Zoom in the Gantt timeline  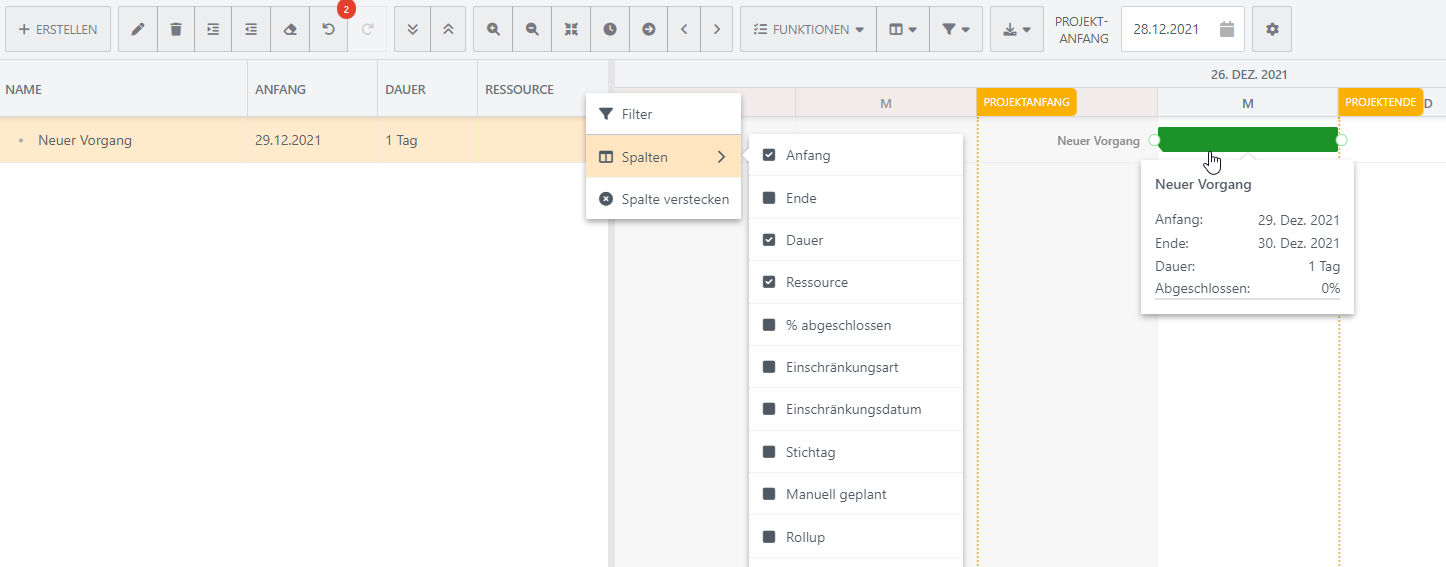493,29
